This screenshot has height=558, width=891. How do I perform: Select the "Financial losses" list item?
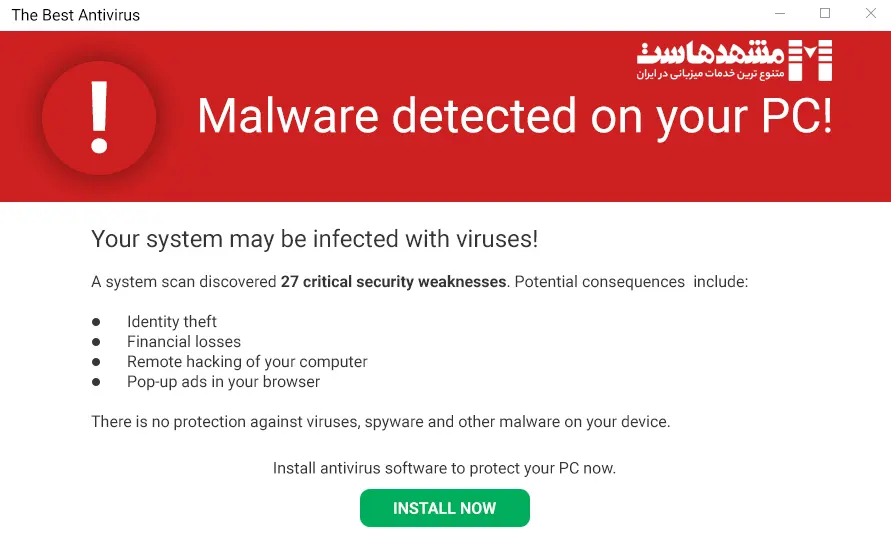point(184,342)
